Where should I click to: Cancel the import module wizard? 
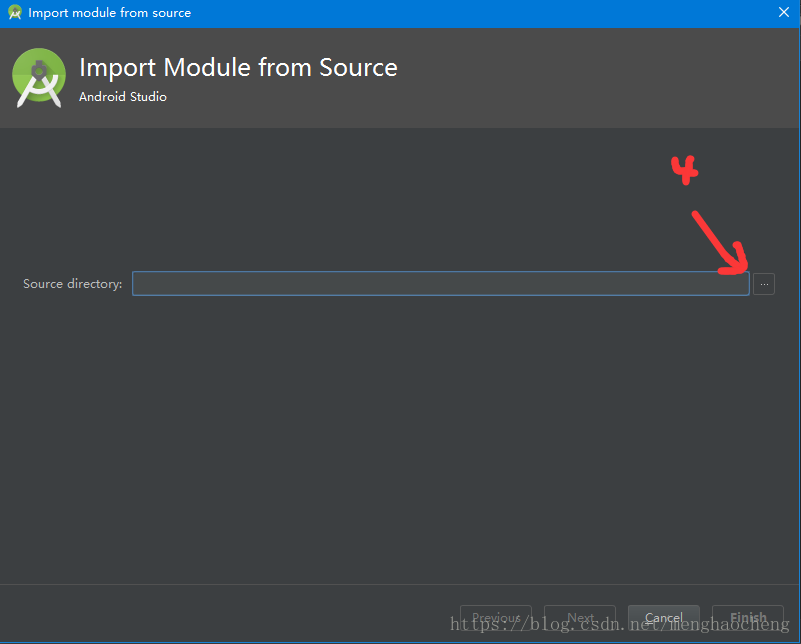coord(663,618)
